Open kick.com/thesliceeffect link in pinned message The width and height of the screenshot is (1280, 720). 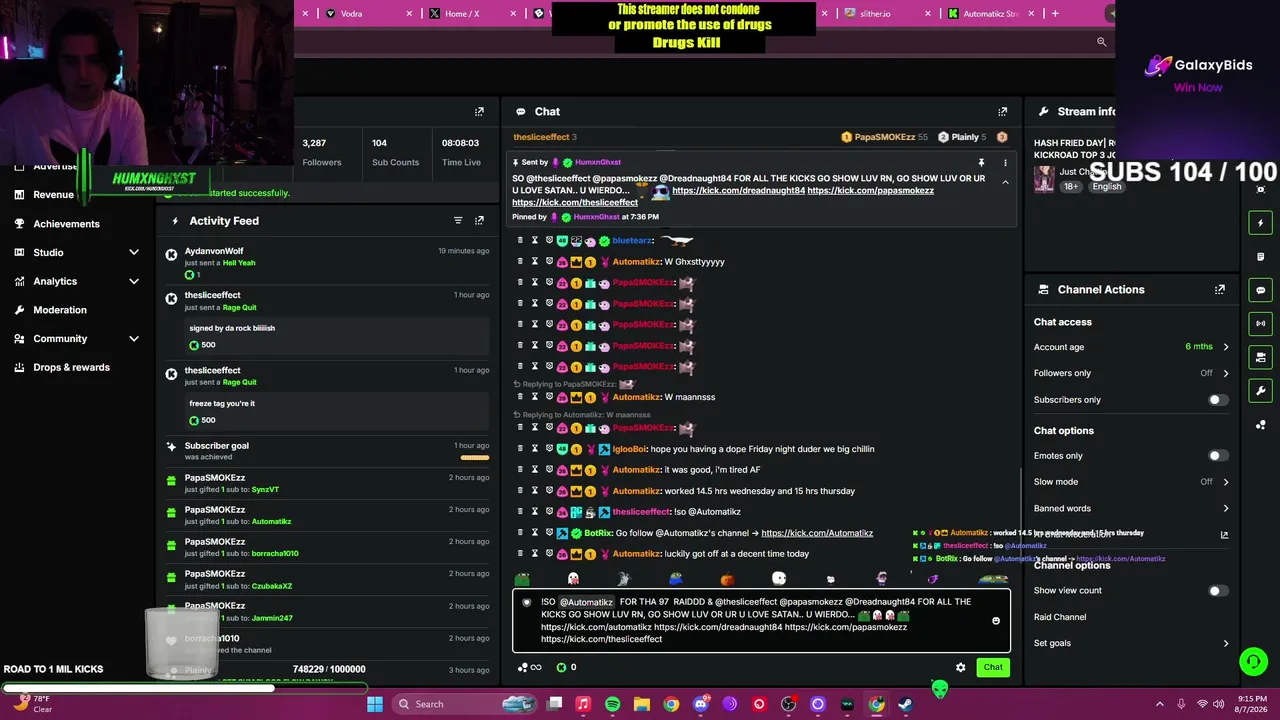(x=575, y=203)
